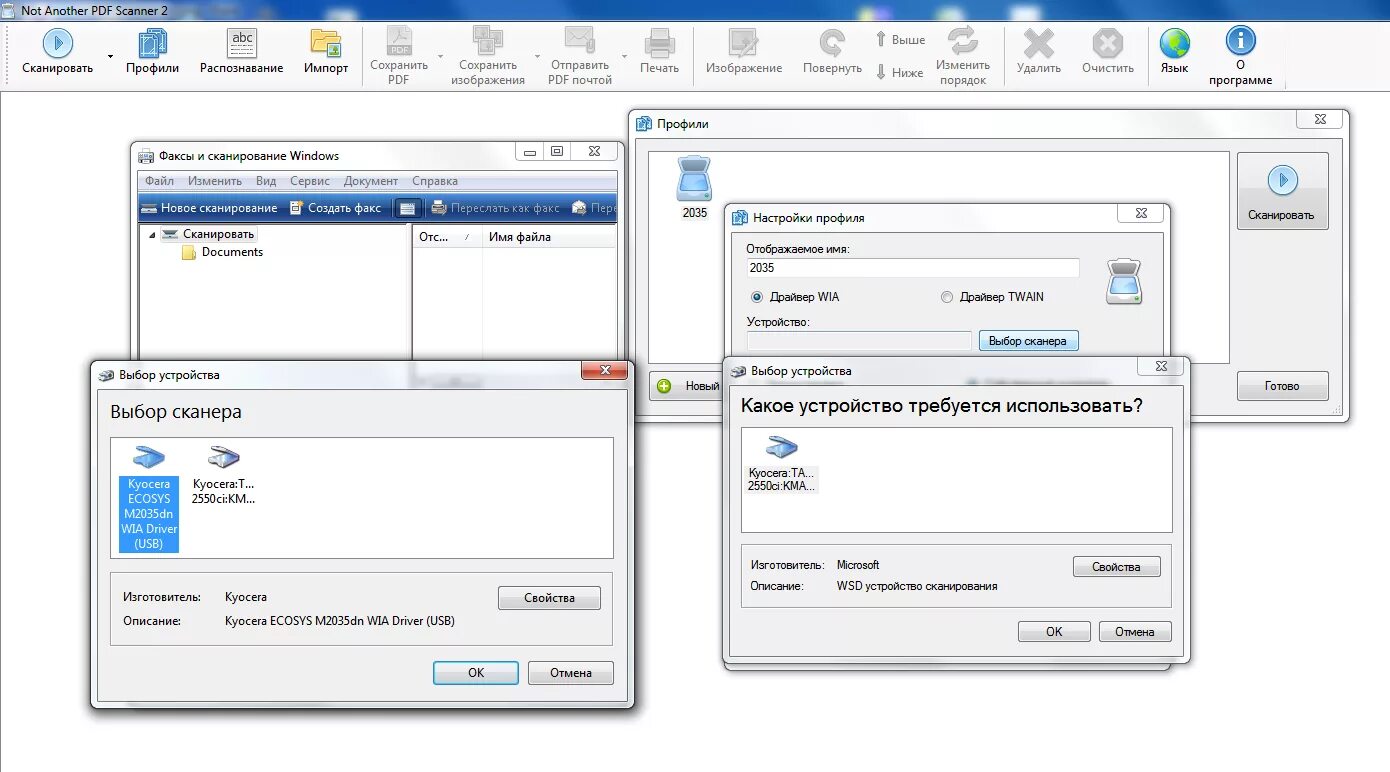Viewport: 1390px width, 772px height.
Task: Expand the Сохранить изображения dropdown arrow
Action: (x=537, y=56)
